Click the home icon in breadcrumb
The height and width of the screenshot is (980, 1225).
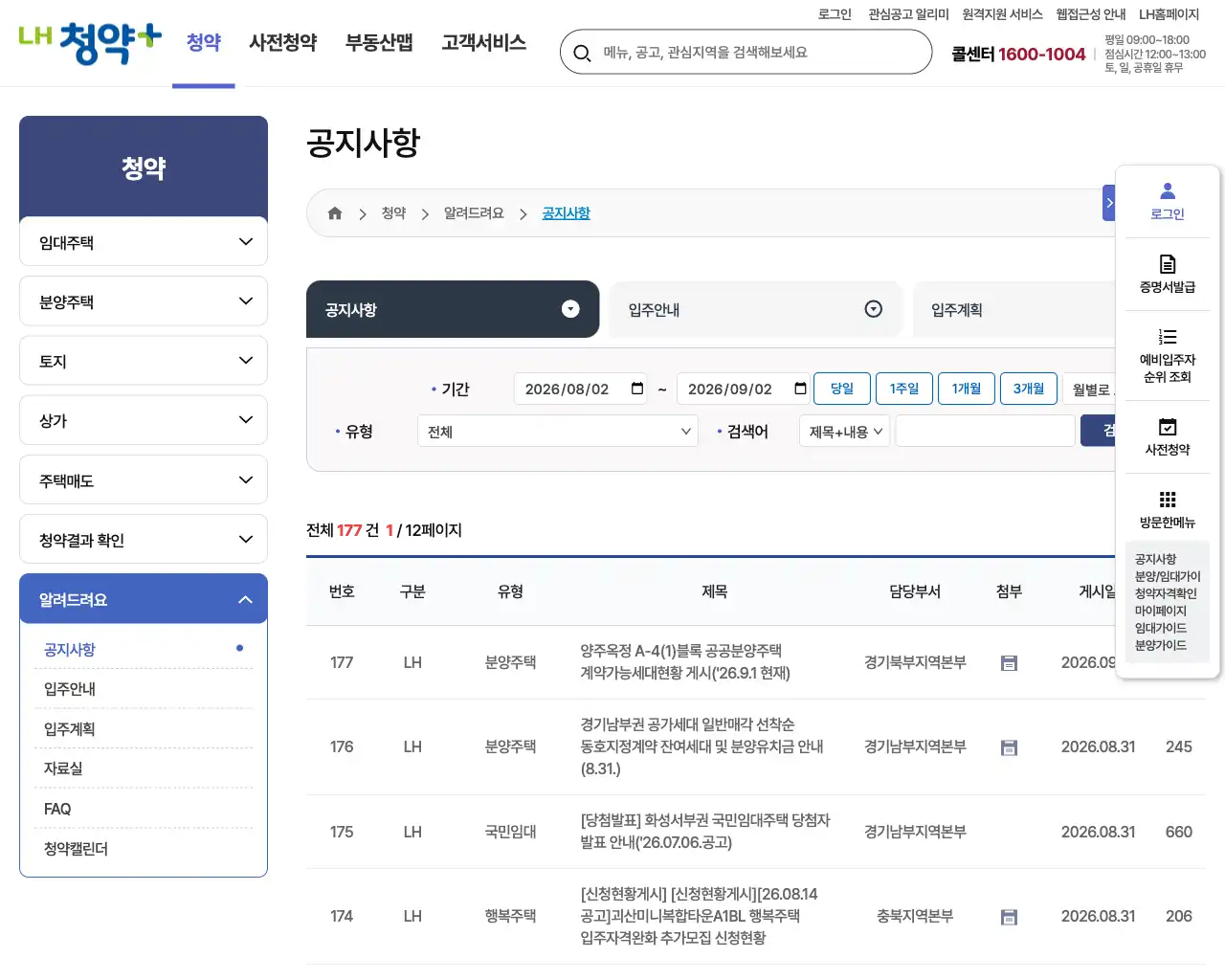click(x=335, y=213)
